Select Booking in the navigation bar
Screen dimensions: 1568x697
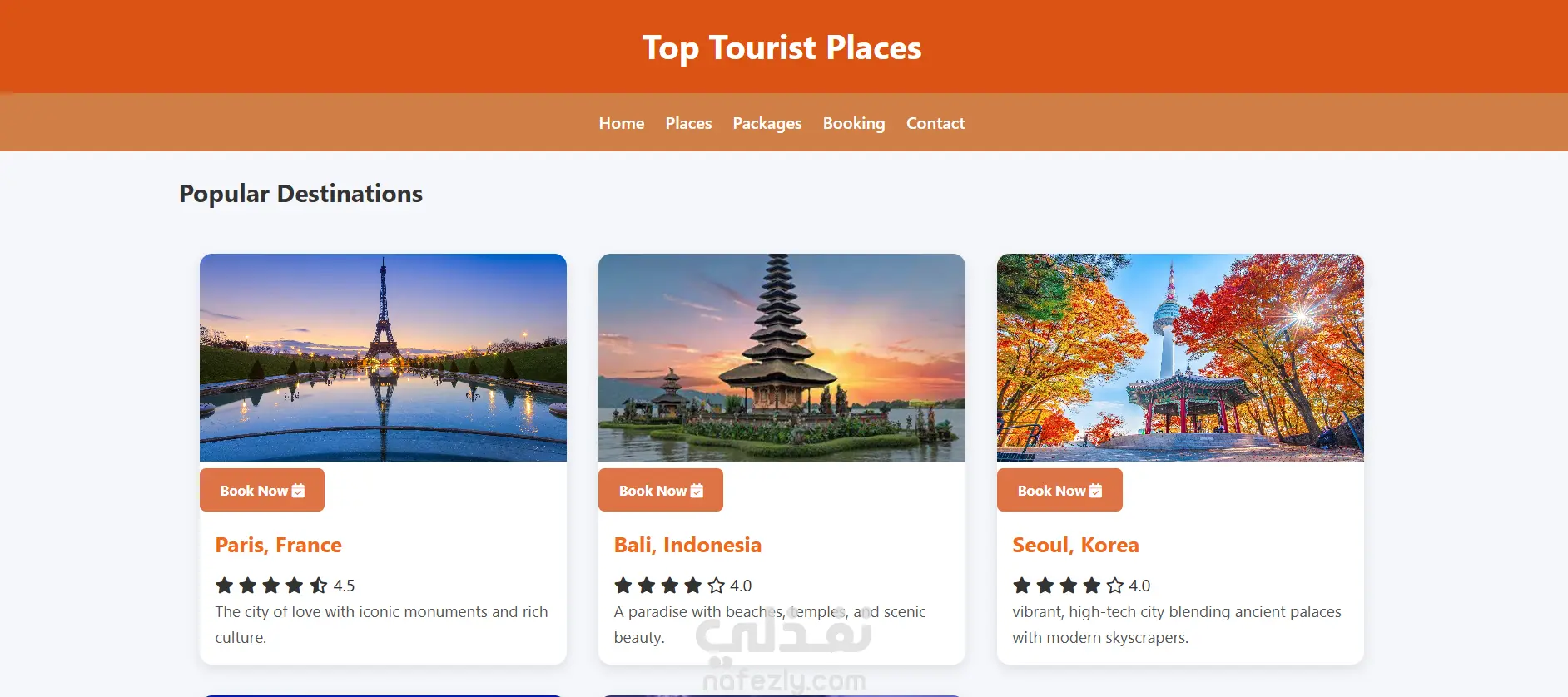point(854,123)
